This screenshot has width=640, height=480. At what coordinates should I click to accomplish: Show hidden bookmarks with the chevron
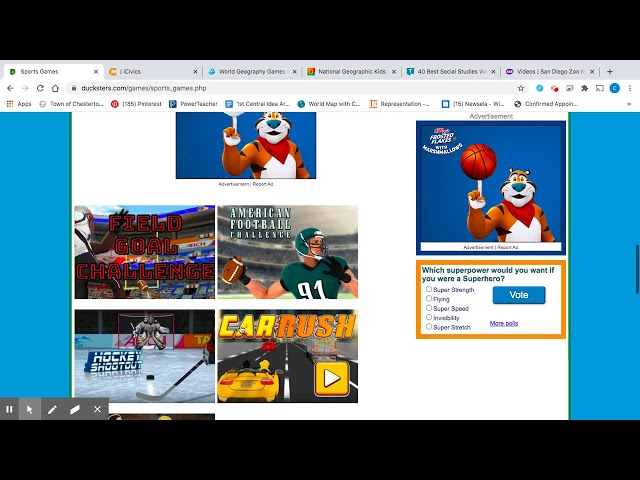tap(629, 104)
